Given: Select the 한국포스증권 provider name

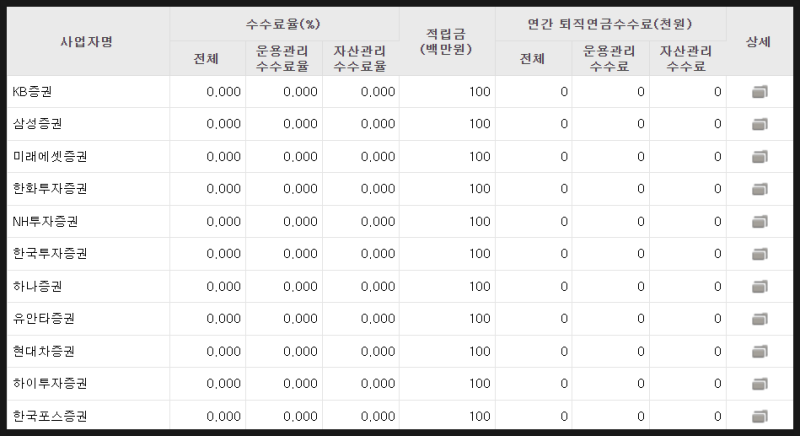Looking at the screenshot, I should pyautogui.click(x=50, y=416).
